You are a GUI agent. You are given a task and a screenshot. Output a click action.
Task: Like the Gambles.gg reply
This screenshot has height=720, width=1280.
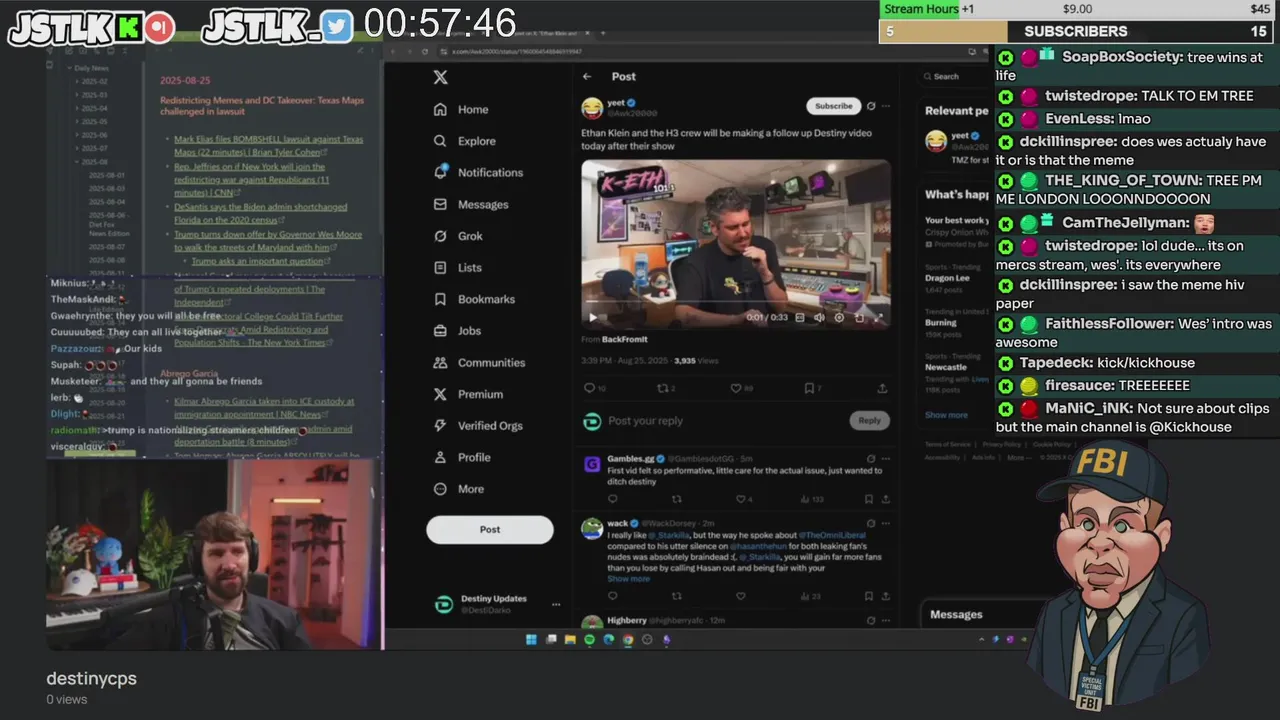[x=741, y=499]
